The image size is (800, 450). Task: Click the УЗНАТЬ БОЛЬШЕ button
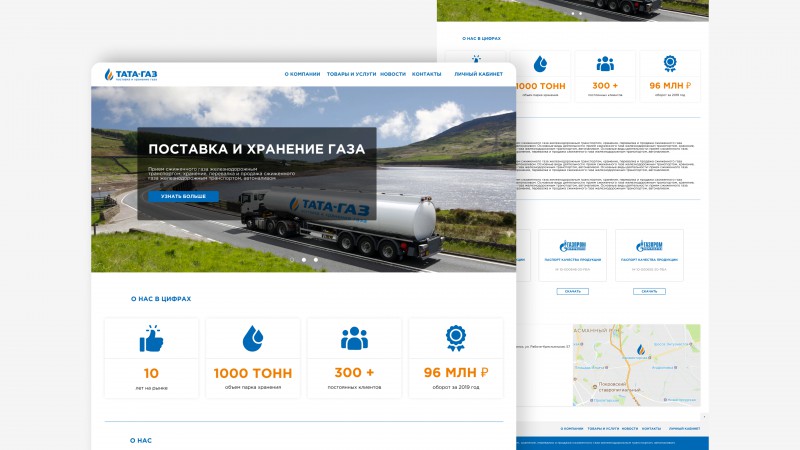(x=183, y=196)
